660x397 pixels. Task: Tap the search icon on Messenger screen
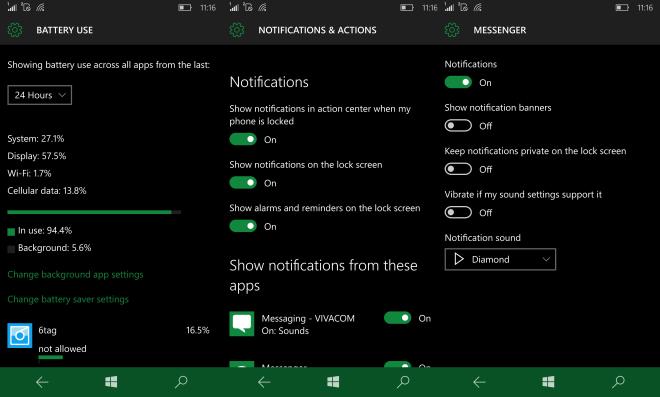pyautogui.click(x=618, y=382)
